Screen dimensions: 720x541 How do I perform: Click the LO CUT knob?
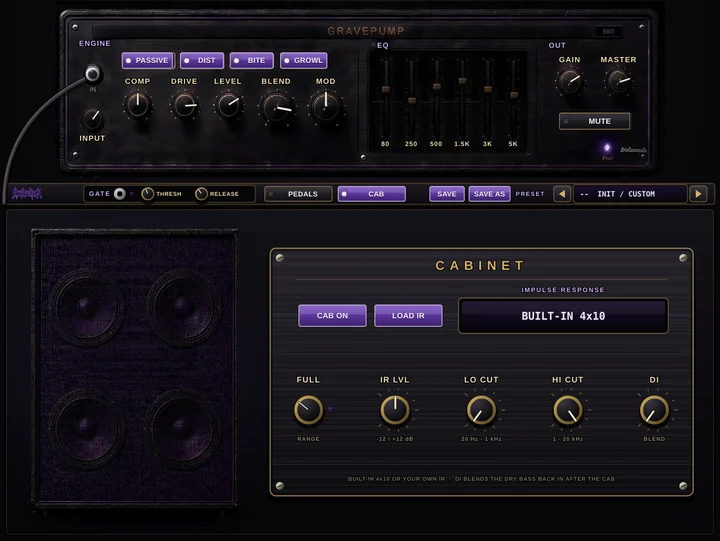(x=481, y=410)
